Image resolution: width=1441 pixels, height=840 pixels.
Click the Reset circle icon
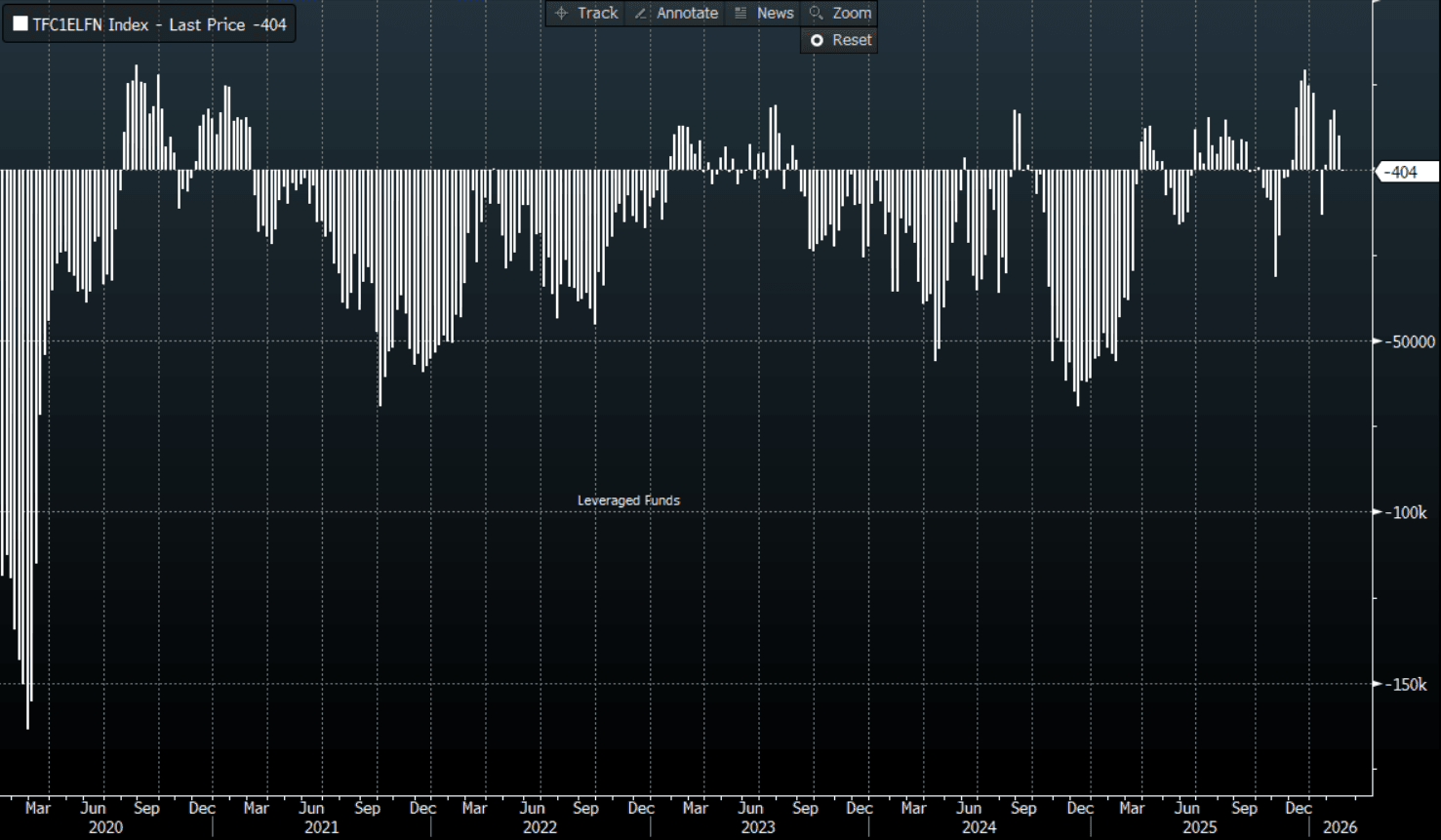coord(817,40)
